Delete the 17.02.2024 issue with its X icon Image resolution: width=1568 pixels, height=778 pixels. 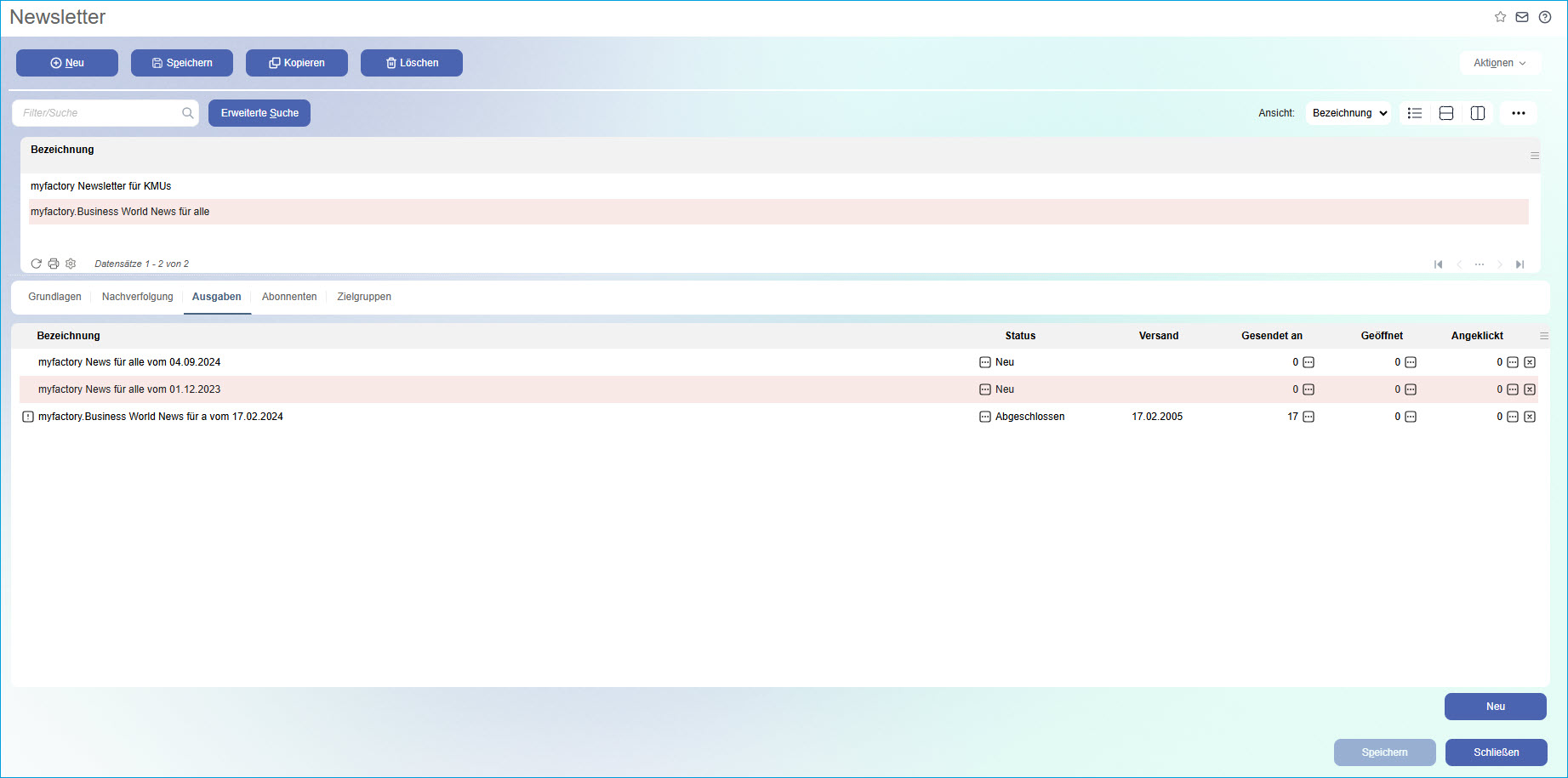1530,417
